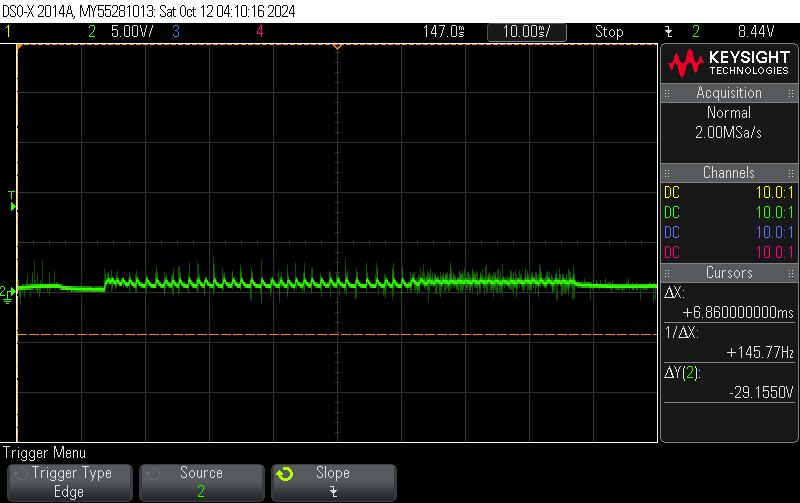This screenshot has width=800, height=503.
Task: Open the Cursors panel header
Action: (x=729, y=272)
